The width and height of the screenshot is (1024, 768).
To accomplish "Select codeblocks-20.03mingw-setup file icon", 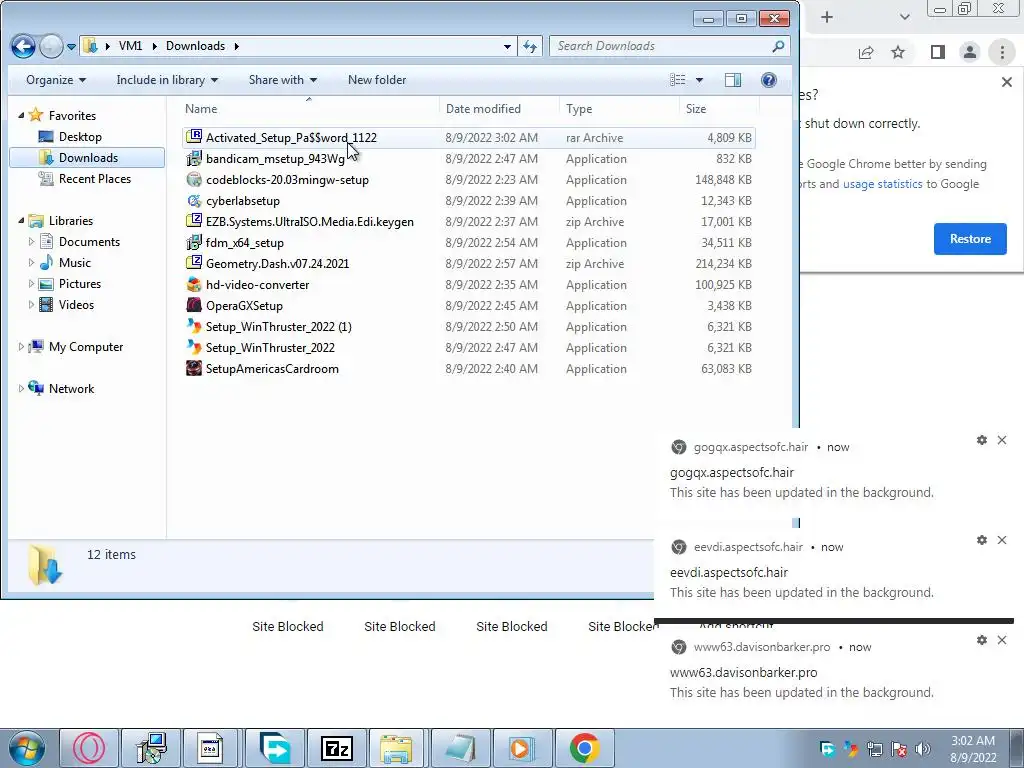I will [194, 179].
